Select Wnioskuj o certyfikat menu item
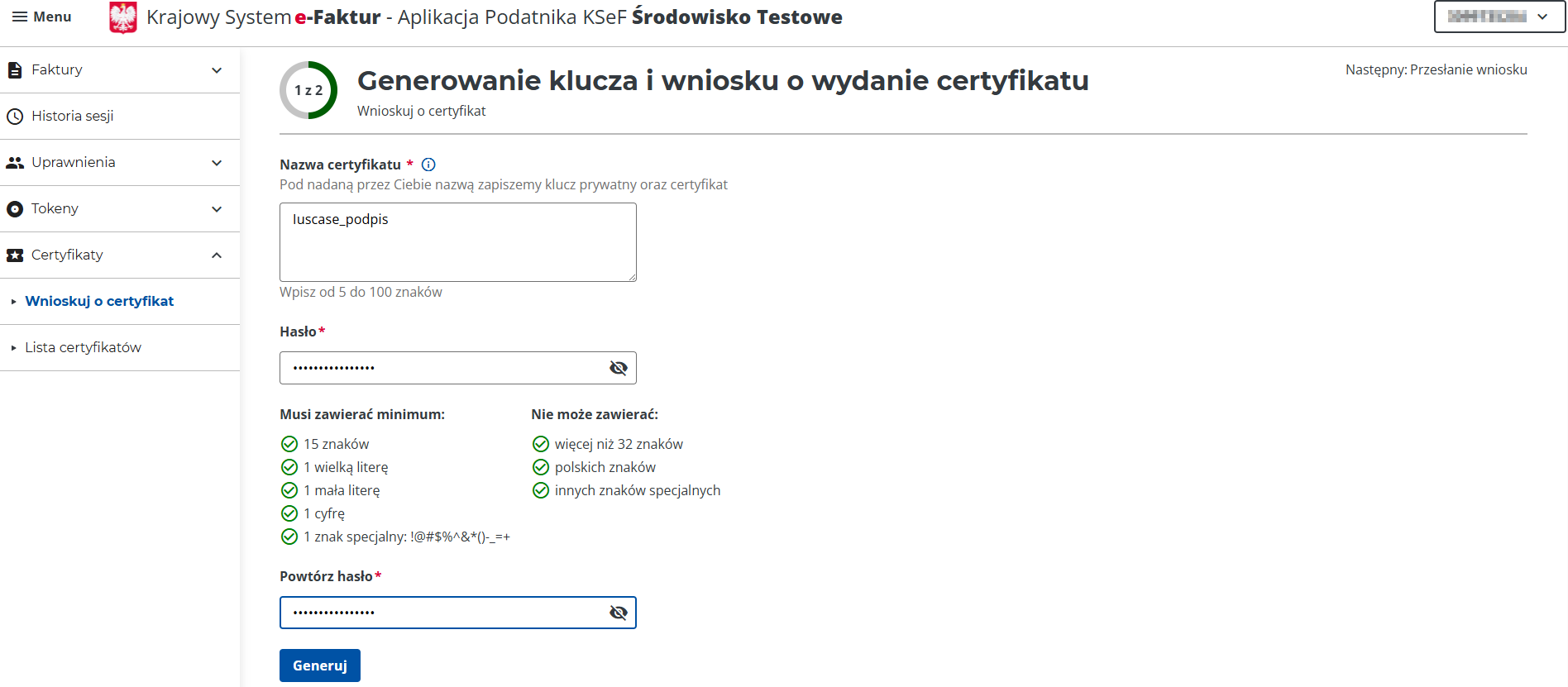Viewport: 1568px width, 687px height. (x=99, y=302)
